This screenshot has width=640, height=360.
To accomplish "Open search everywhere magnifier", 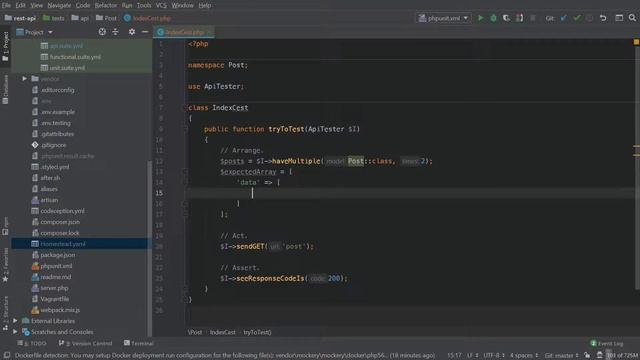I will coord(632,18).
